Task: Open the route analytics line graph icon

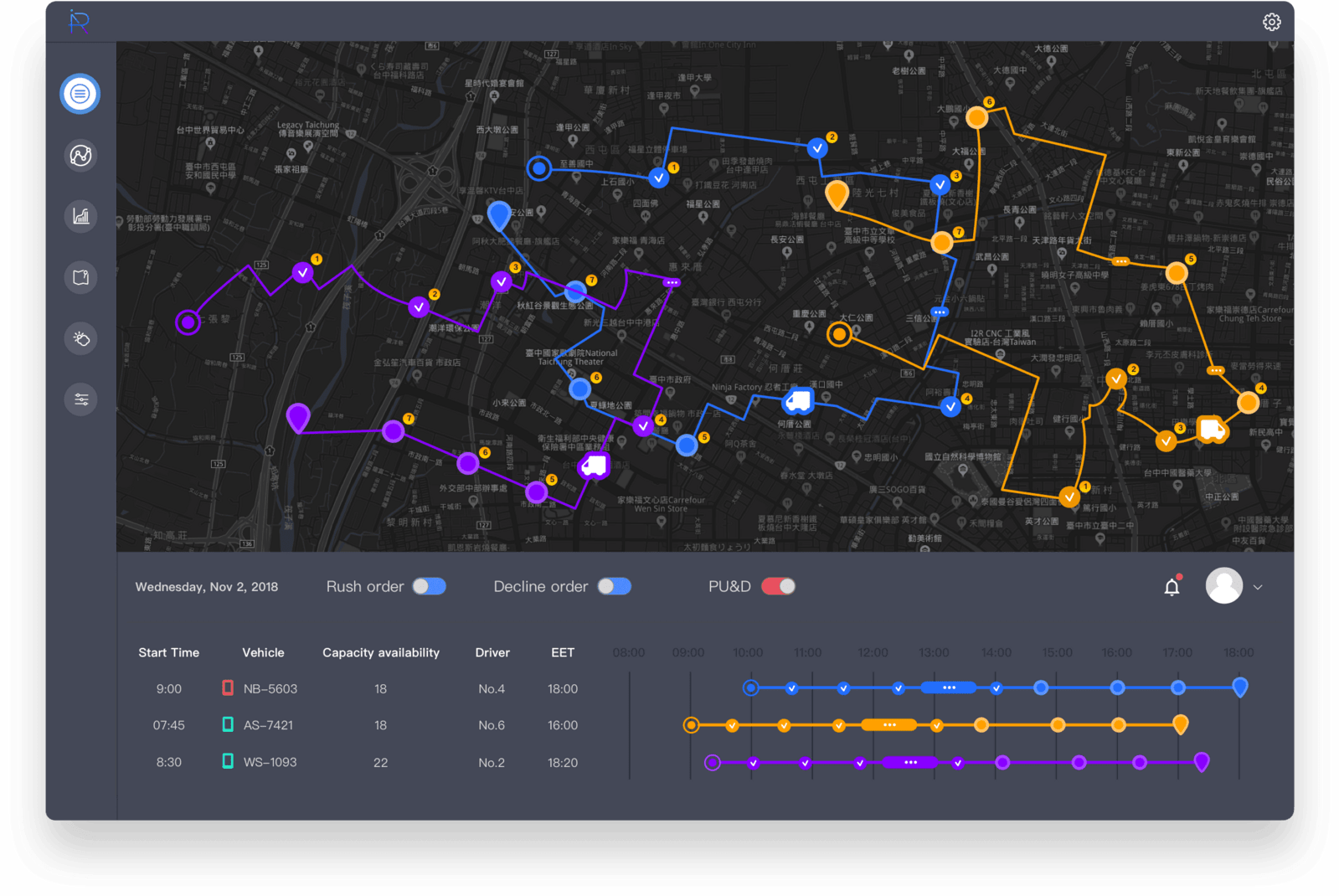Action: tap(80, 156)
